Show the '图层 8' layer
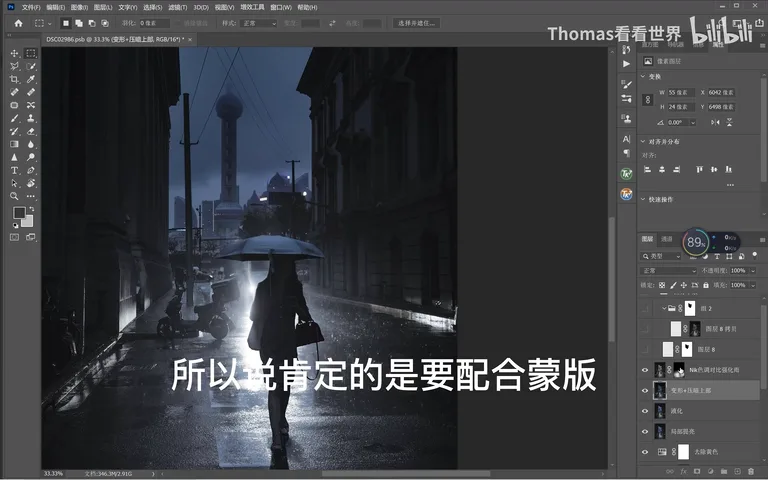 coord(645,350)
